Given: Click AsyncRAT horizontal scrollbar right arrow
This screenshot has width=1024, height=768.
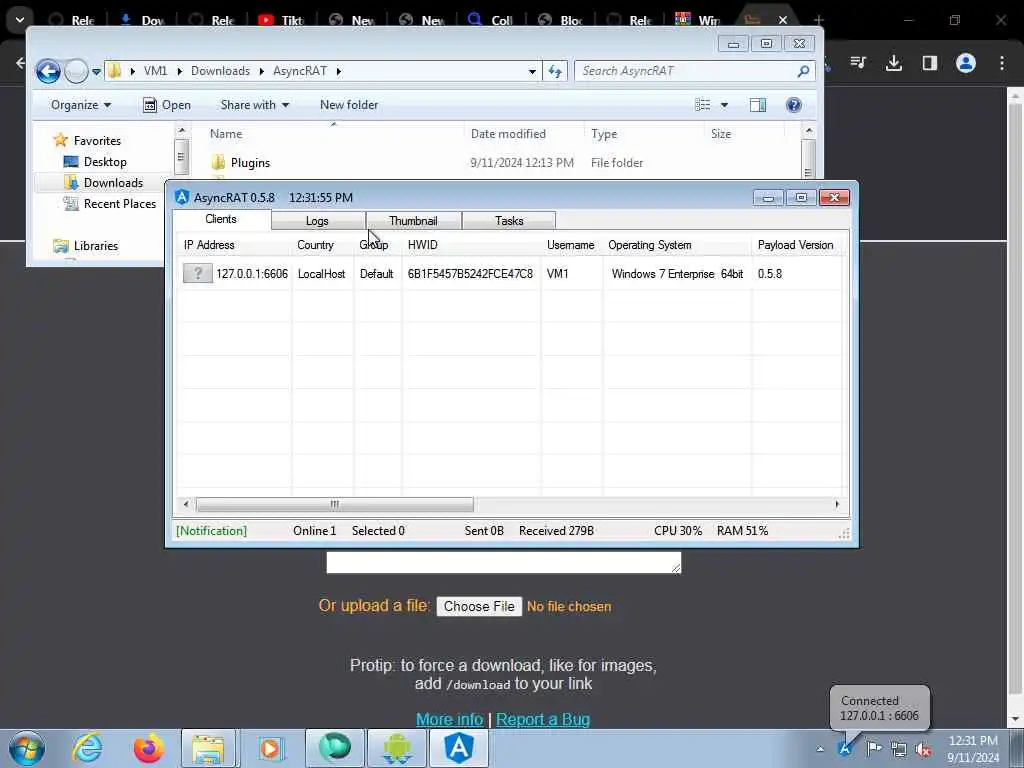Looking at the screenshot, I should pyautogui.click(x=837, y=504).
